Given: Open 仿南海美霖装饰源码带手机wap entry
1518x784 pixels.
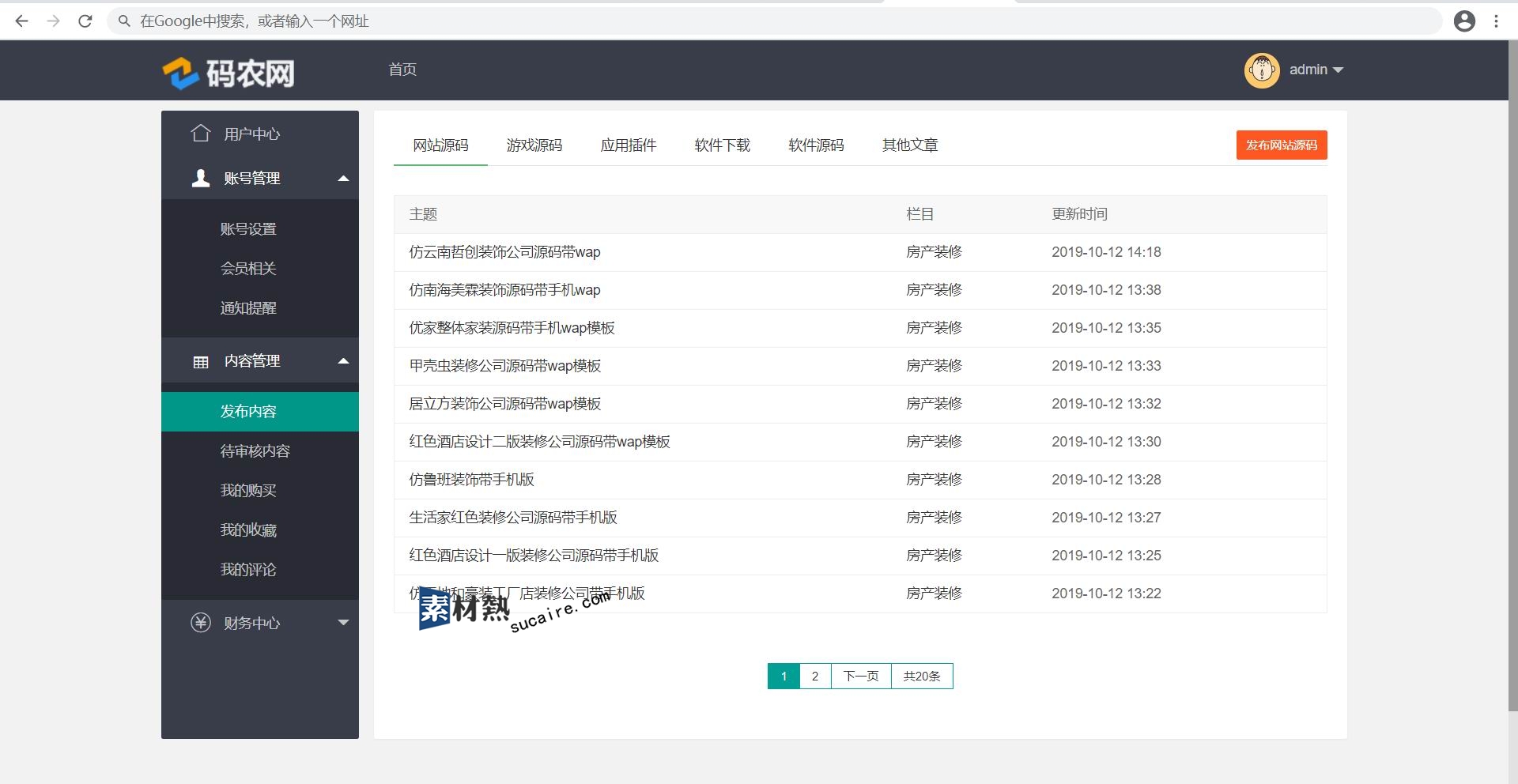Looking at the screenshot, I should (504, 290).
